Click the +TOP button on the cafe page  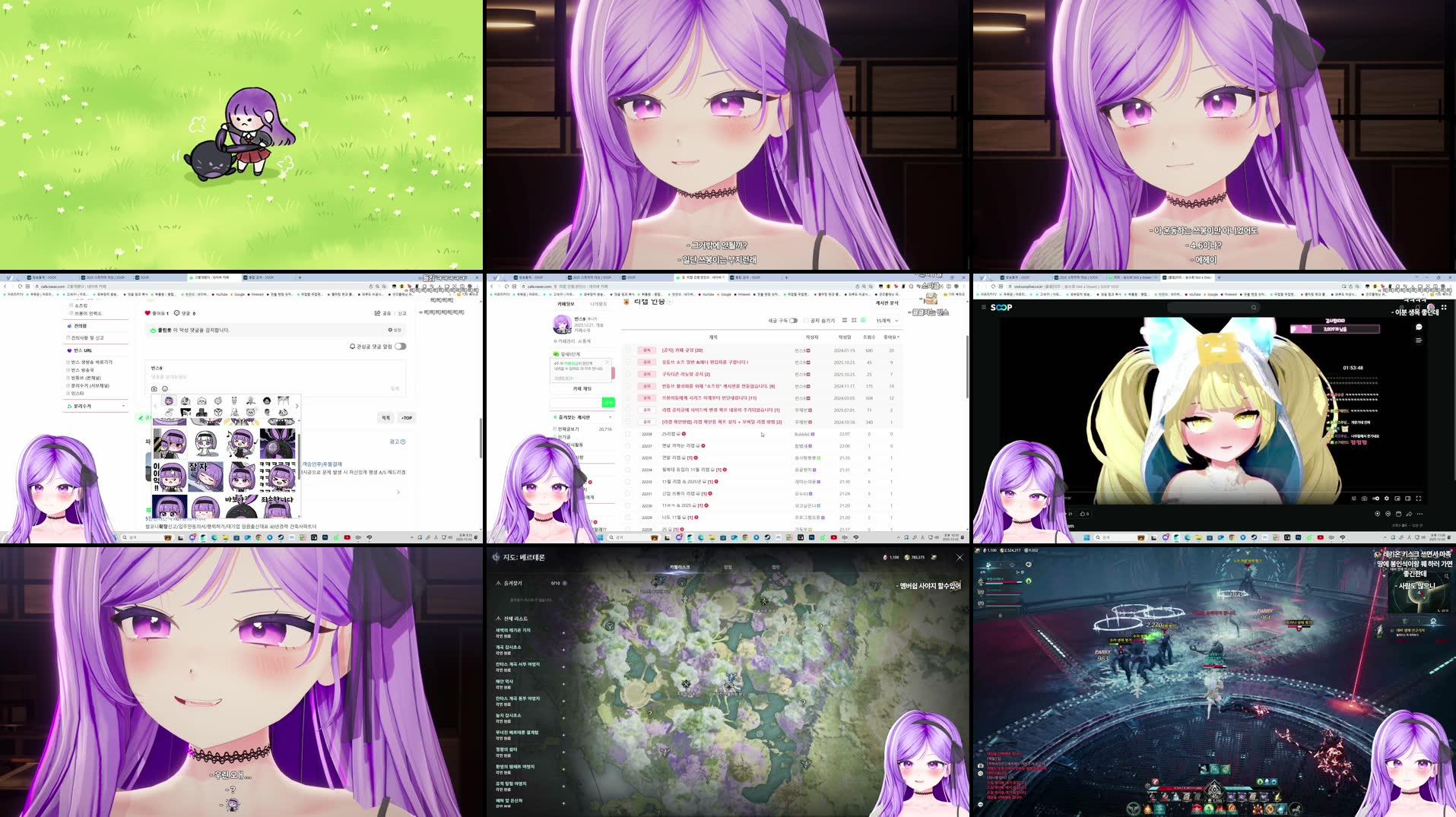(406, 418)
